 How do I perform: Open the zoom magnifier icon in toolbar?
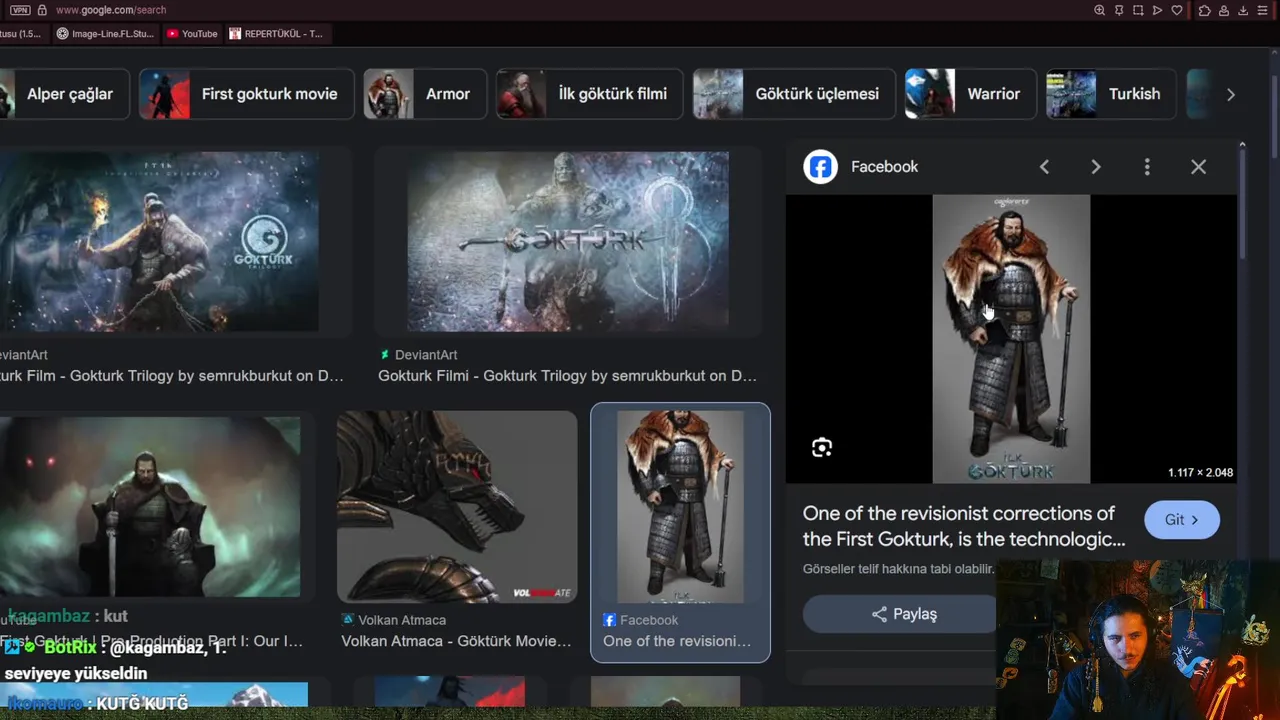[x=1099, y=10]
